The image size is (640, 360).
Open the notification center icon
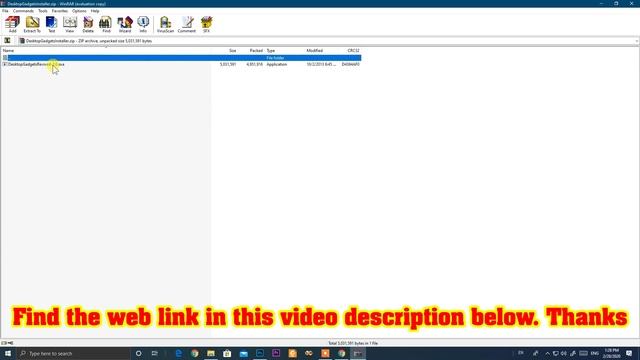coord(629,353)
